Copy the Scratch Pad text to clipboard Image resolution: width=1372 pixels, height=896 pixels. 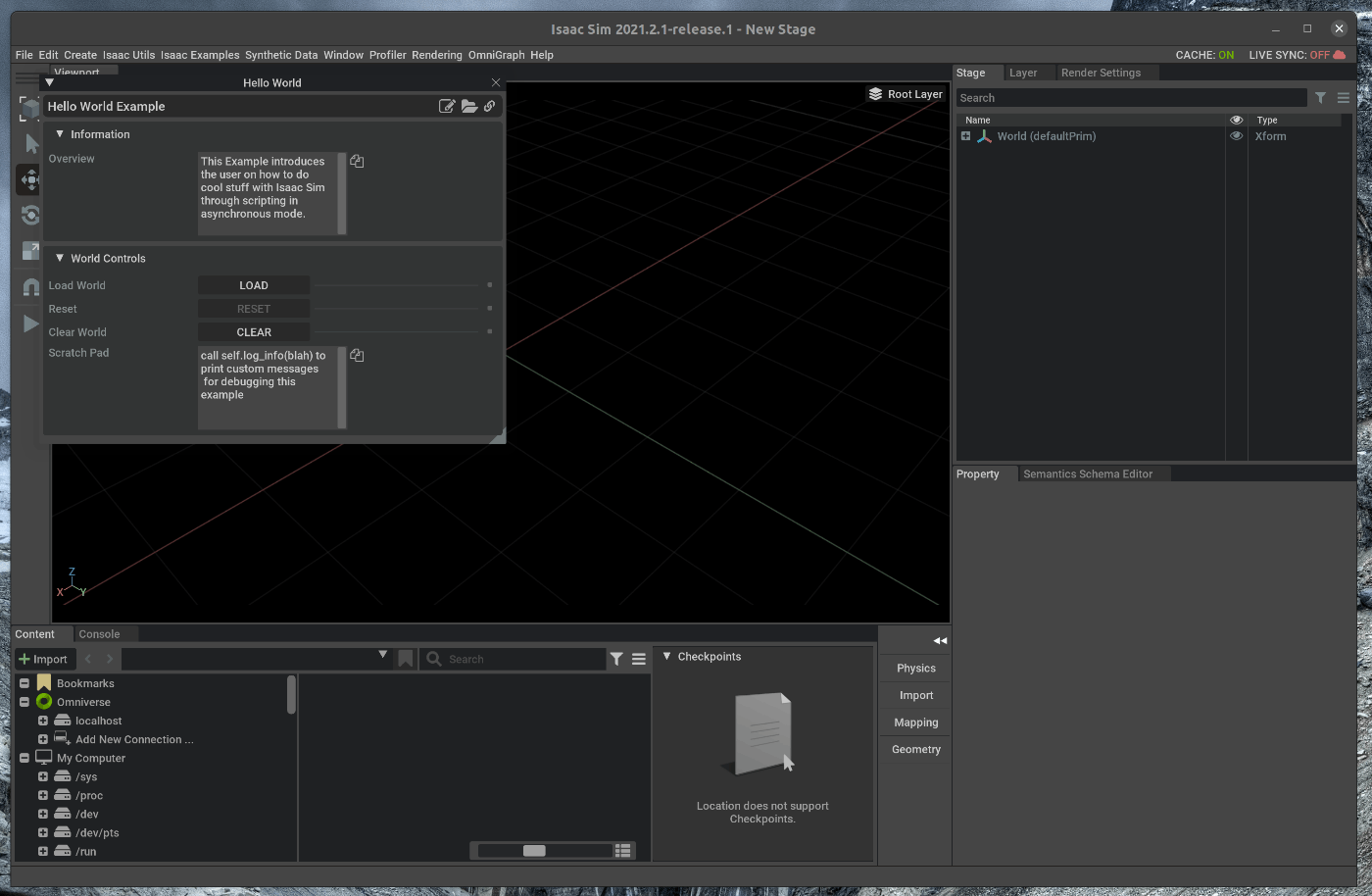click(x=357, y=355)
